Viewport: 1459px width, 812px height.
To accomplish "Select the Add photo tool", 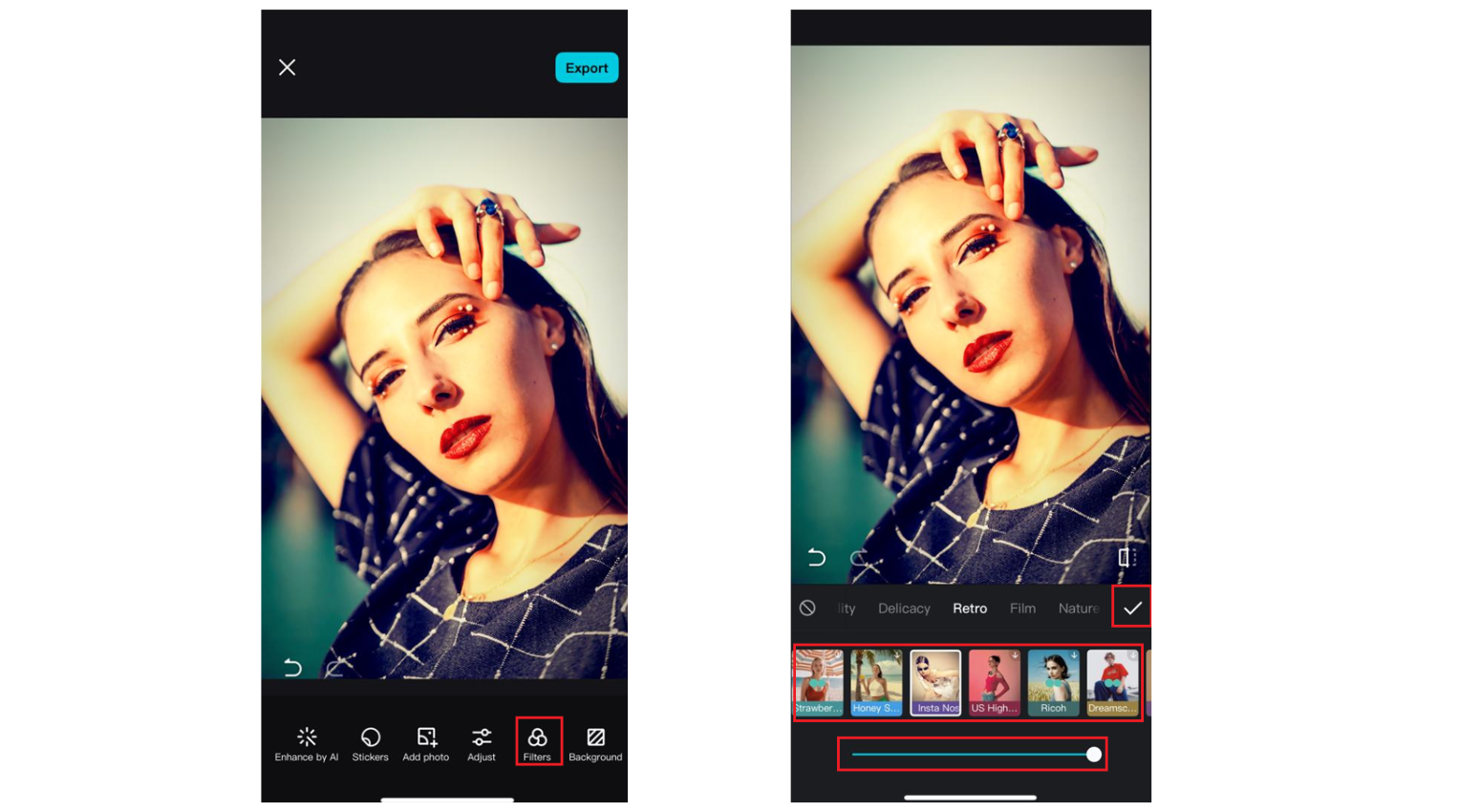I will click(x=426, y=744).
